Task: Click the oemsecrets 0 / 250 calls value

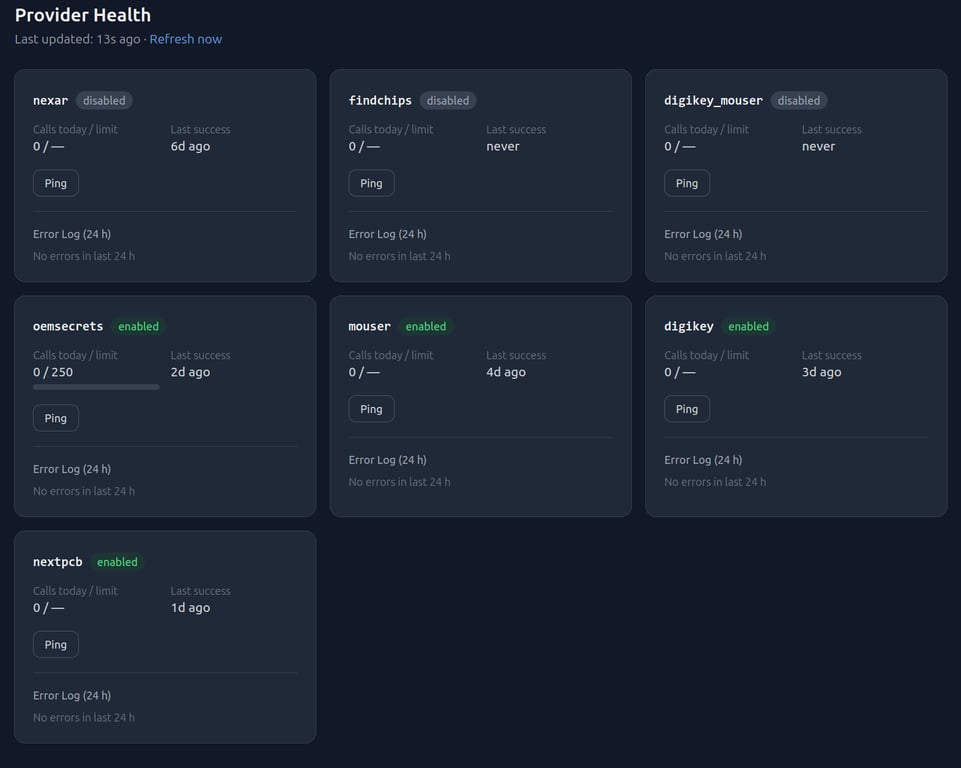Action: tap(53, 372)
